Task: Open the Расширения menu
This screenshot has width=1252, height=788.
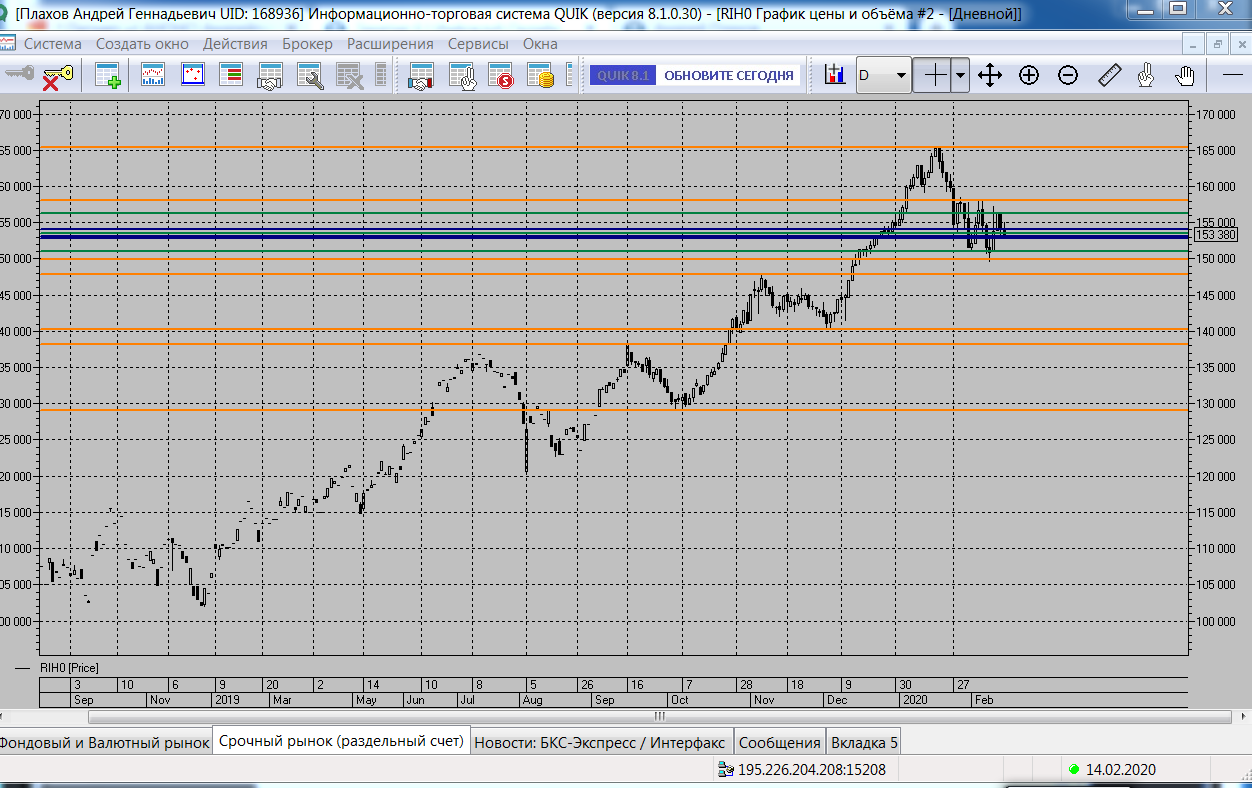Action: click(390, 44)
